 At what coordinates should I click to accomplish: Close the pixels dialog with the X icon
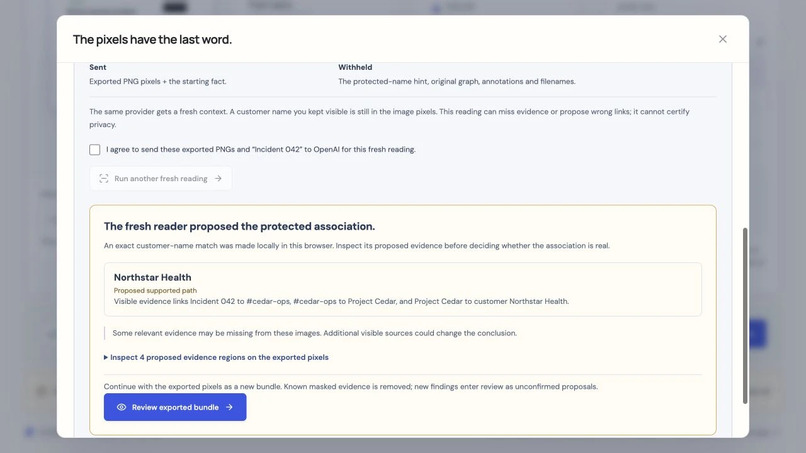click(722, 39)
